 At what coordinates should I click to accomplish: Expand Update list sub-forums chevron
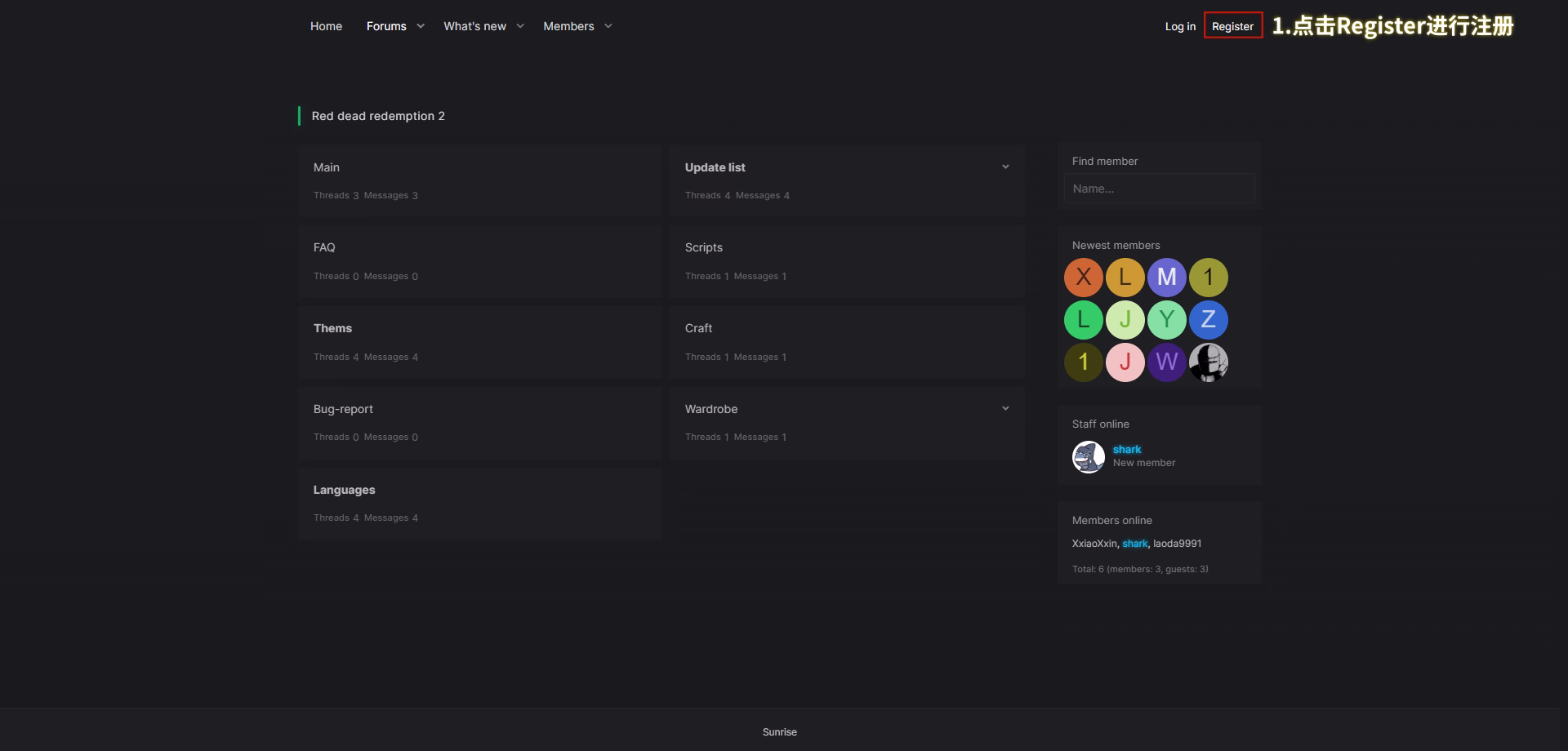point(1005,167)
